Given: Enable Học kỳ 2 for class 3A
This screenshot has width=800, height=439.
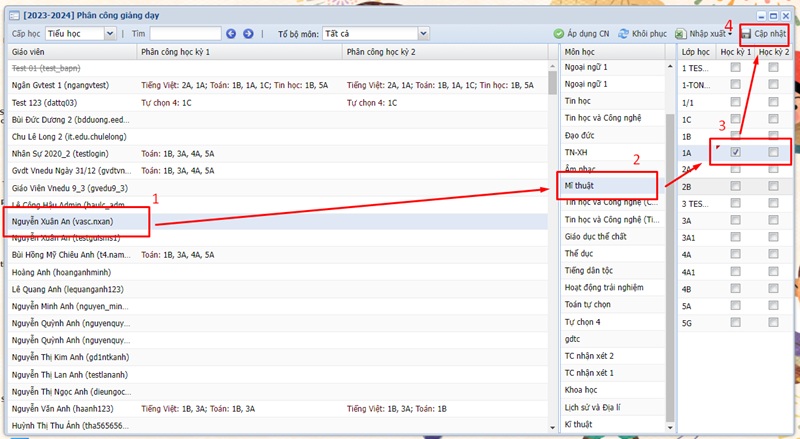Looking at the screenshot, I should click(x=773, y=220).
